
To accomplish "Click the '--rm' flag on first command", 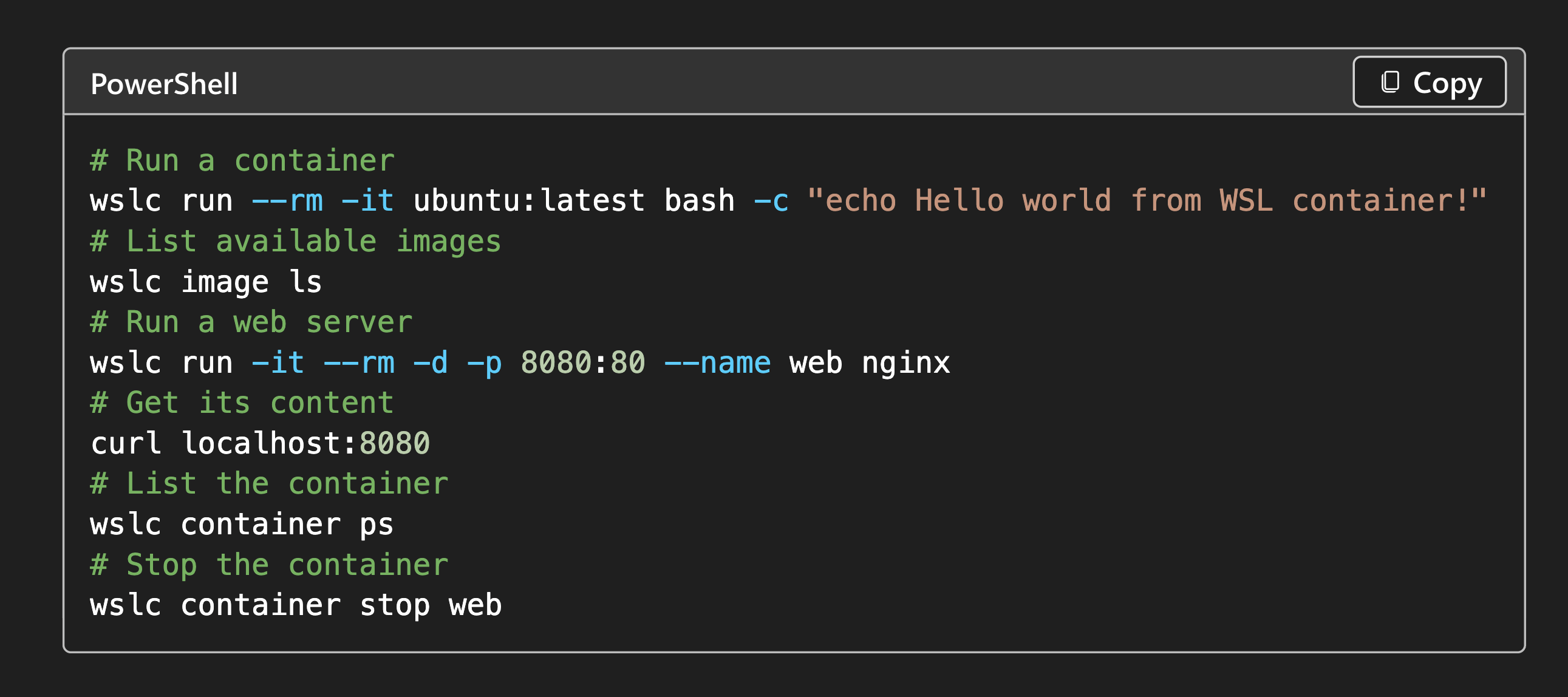I will click(x=287, y=201).
